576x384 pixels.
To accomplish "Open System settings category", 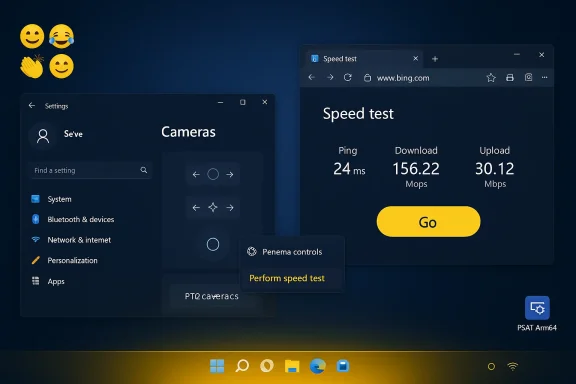I will tap(59, 199).
